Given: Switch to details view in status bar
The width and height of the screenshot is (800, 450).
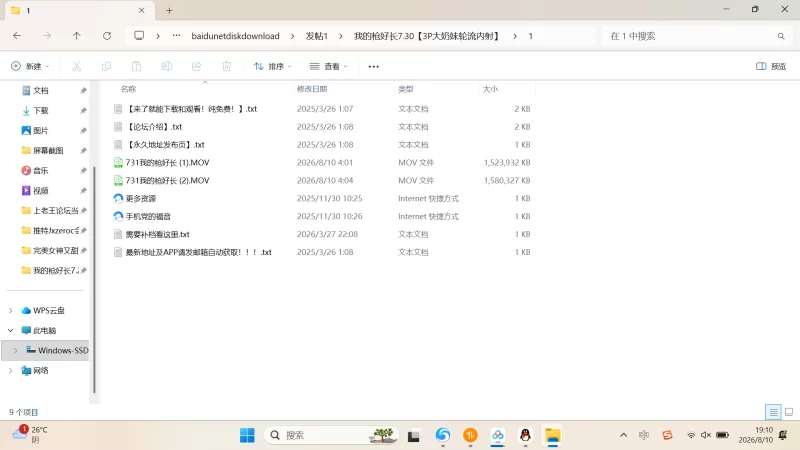Looking at the screenshot, I should point(773,412).
